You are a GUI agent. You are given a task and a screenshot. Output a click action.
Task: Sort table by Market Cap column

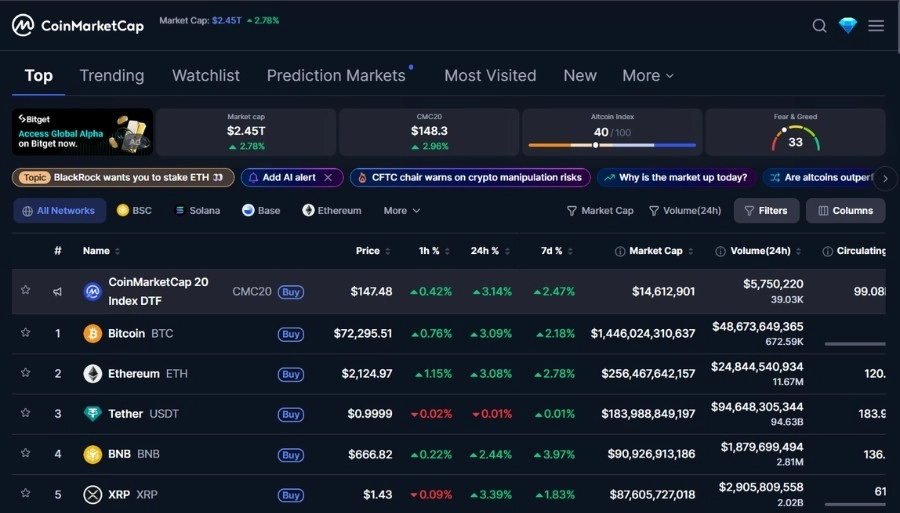point(654,251)
